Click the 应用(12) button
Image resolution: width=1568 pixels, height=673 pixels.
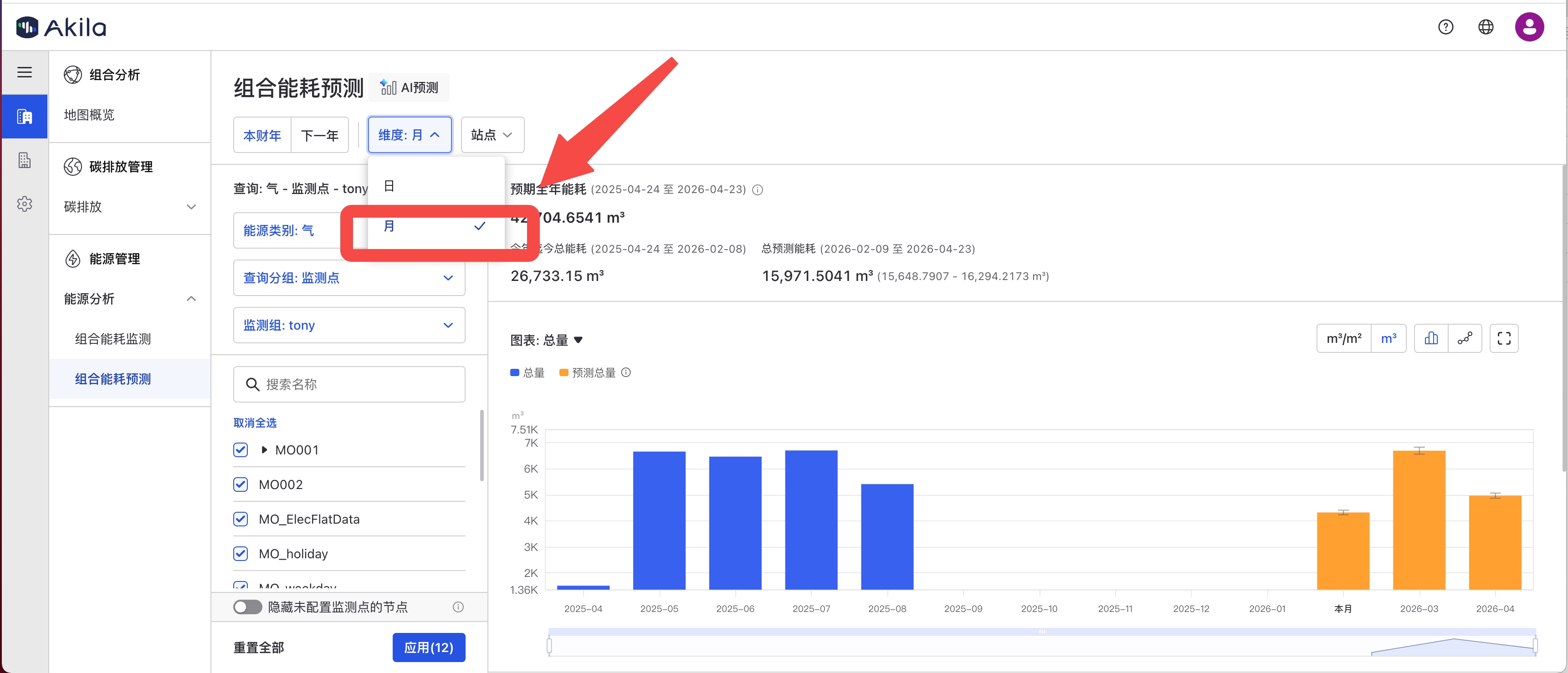coord(429,648)
